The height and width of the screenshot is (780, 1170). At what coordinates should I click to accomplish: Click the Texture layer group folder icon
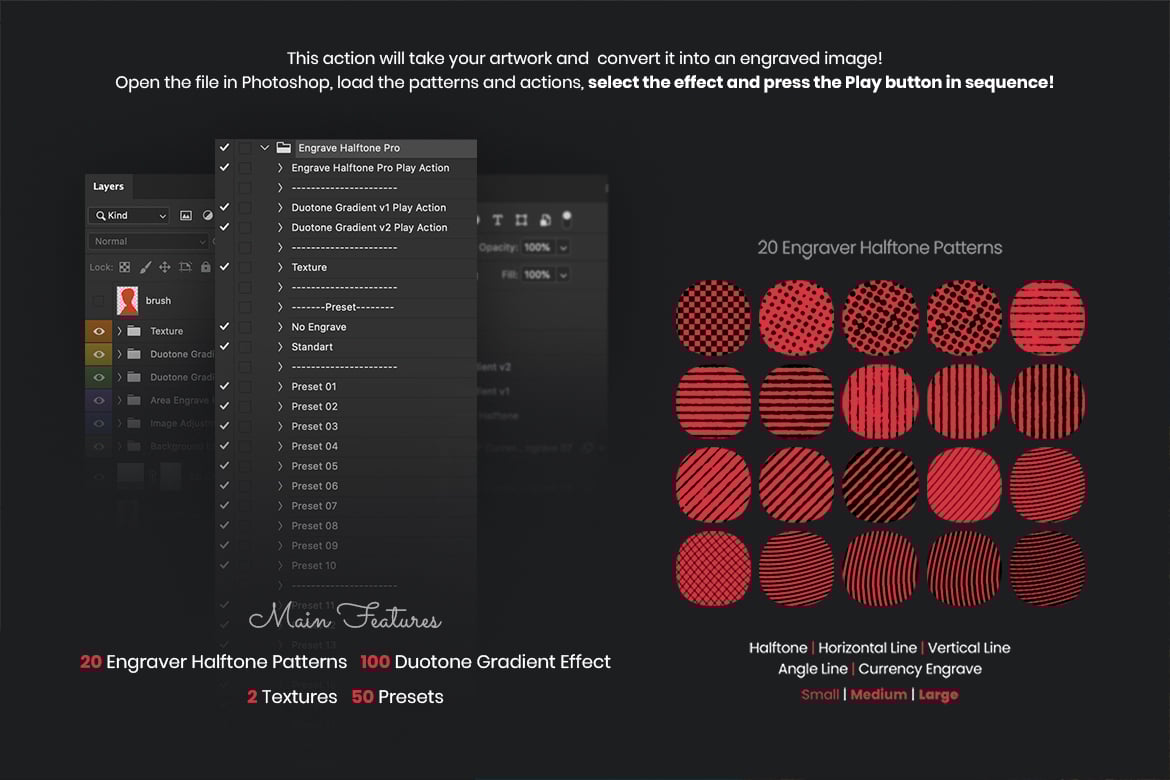click(x=134, y=331)
